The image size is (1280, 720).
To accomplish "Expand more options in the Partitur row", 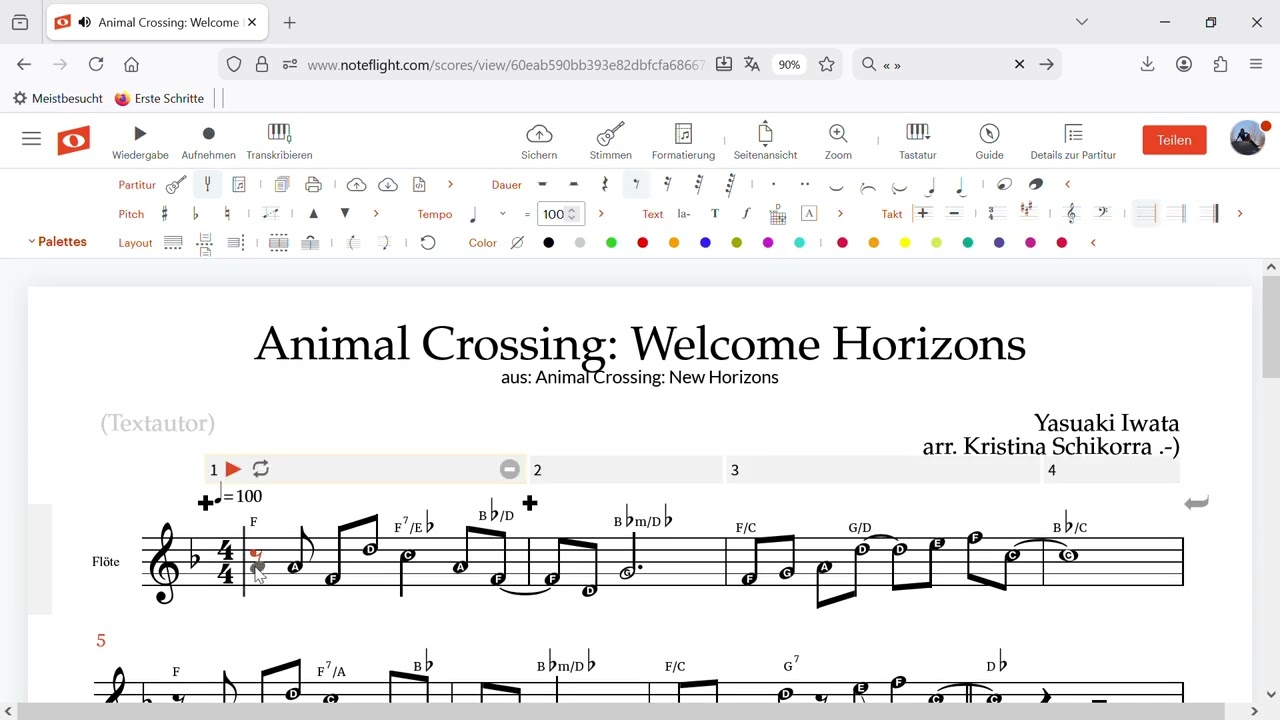I will (450, 185).
